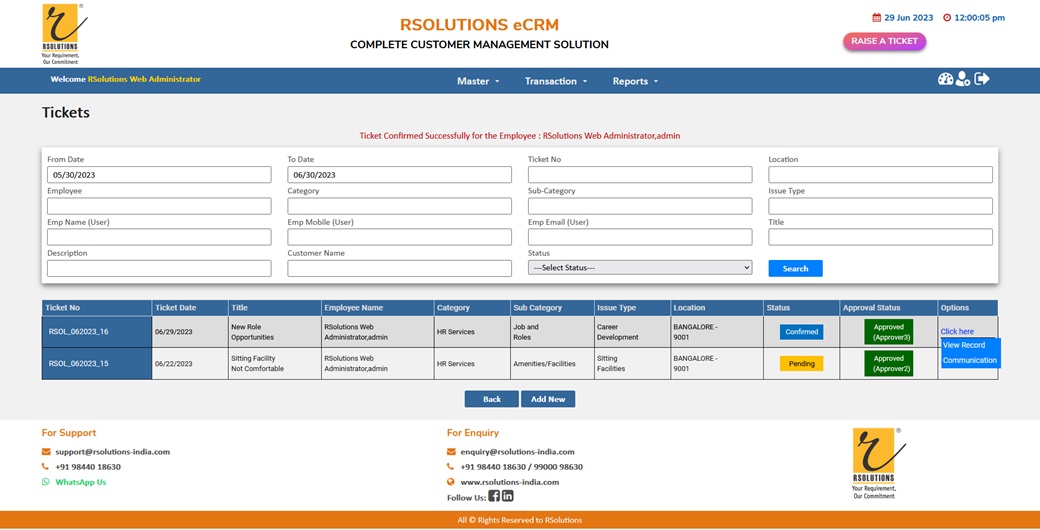Select Communication in the options popup
Viewport: 1040px width, 530px height.
pos(969,360)
